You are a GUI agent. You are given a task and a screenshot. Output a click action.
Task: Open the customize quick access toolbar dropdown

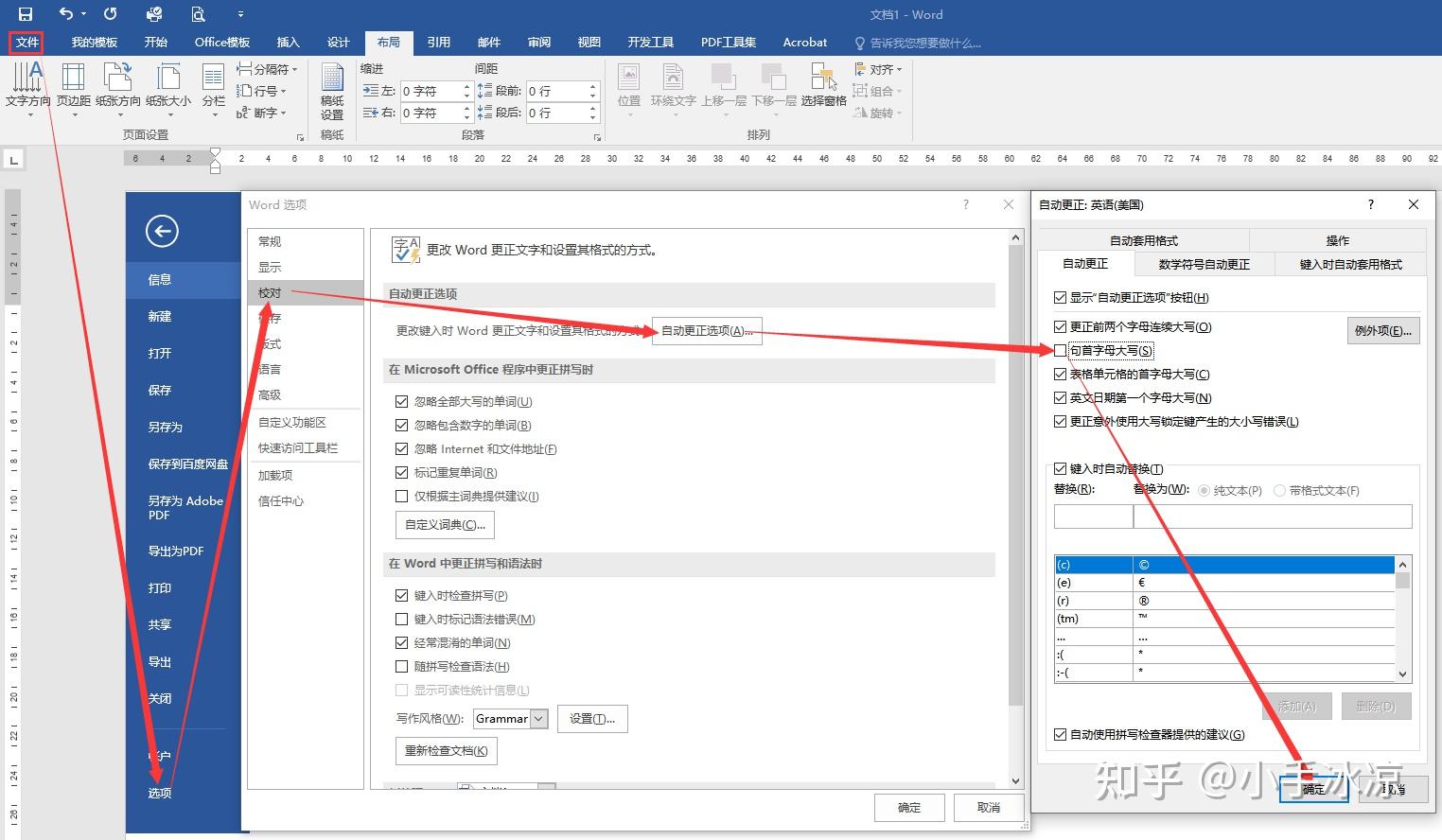pos(240,14)
